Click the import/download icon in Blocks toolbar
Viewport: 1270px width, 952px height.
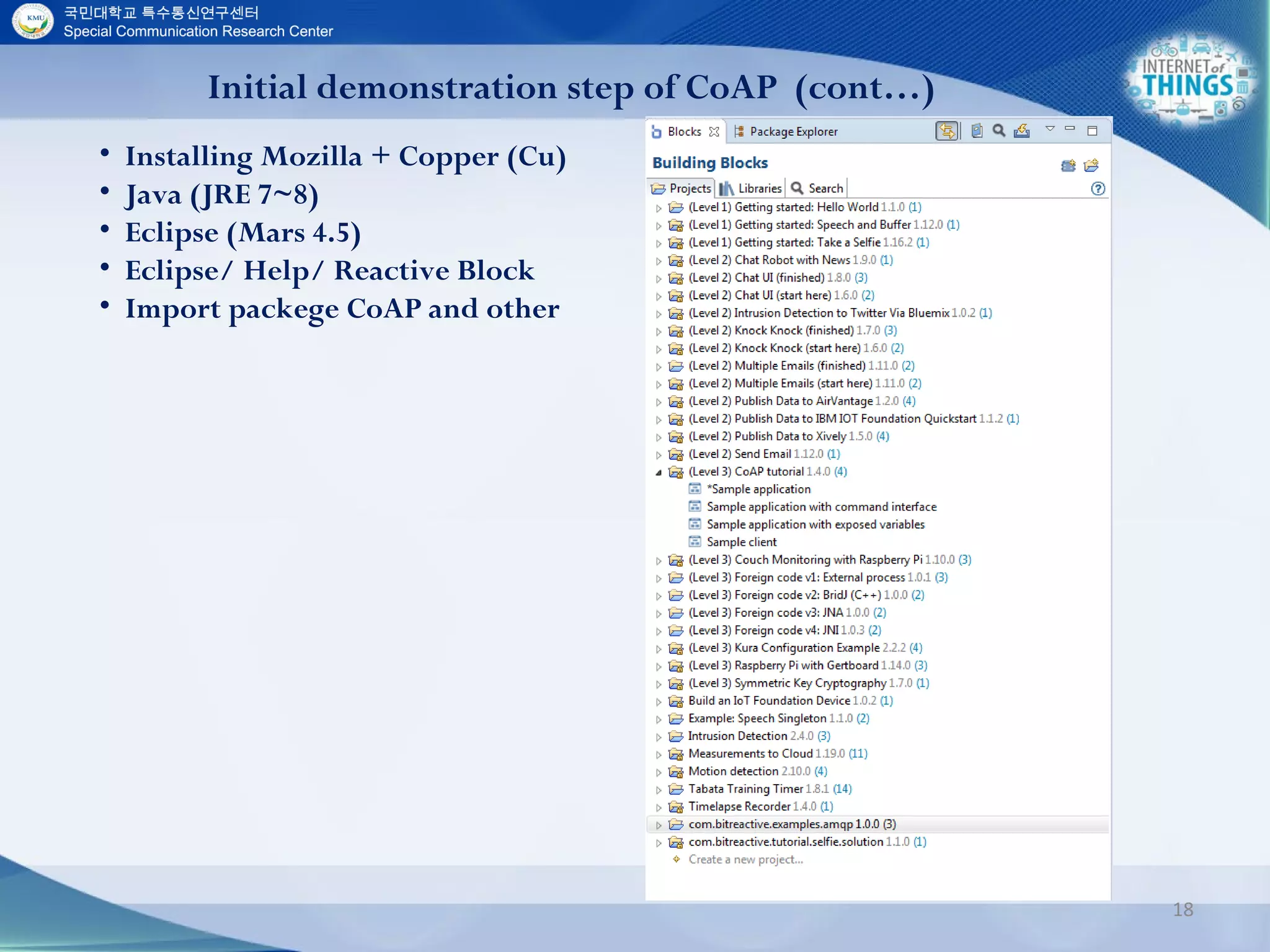(1021, 131)
